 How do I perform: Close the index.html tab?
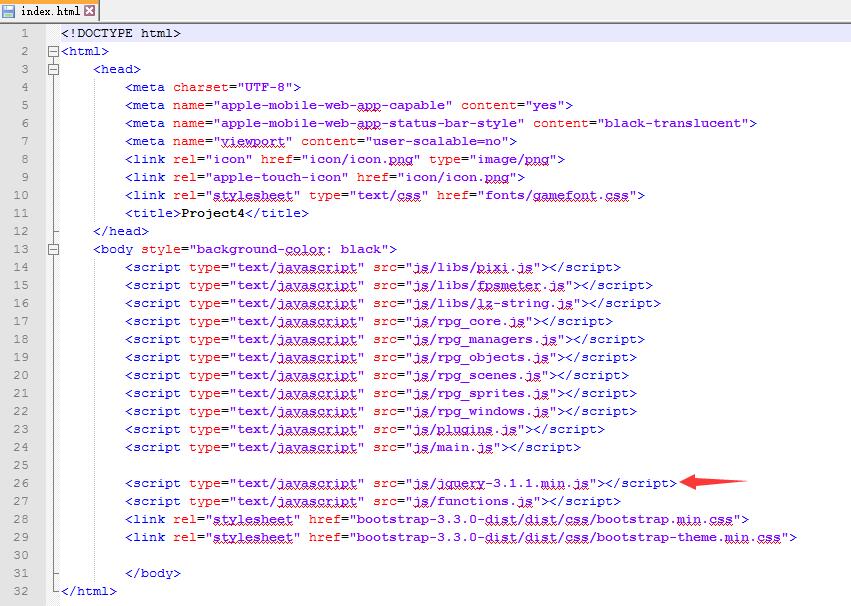90,10
